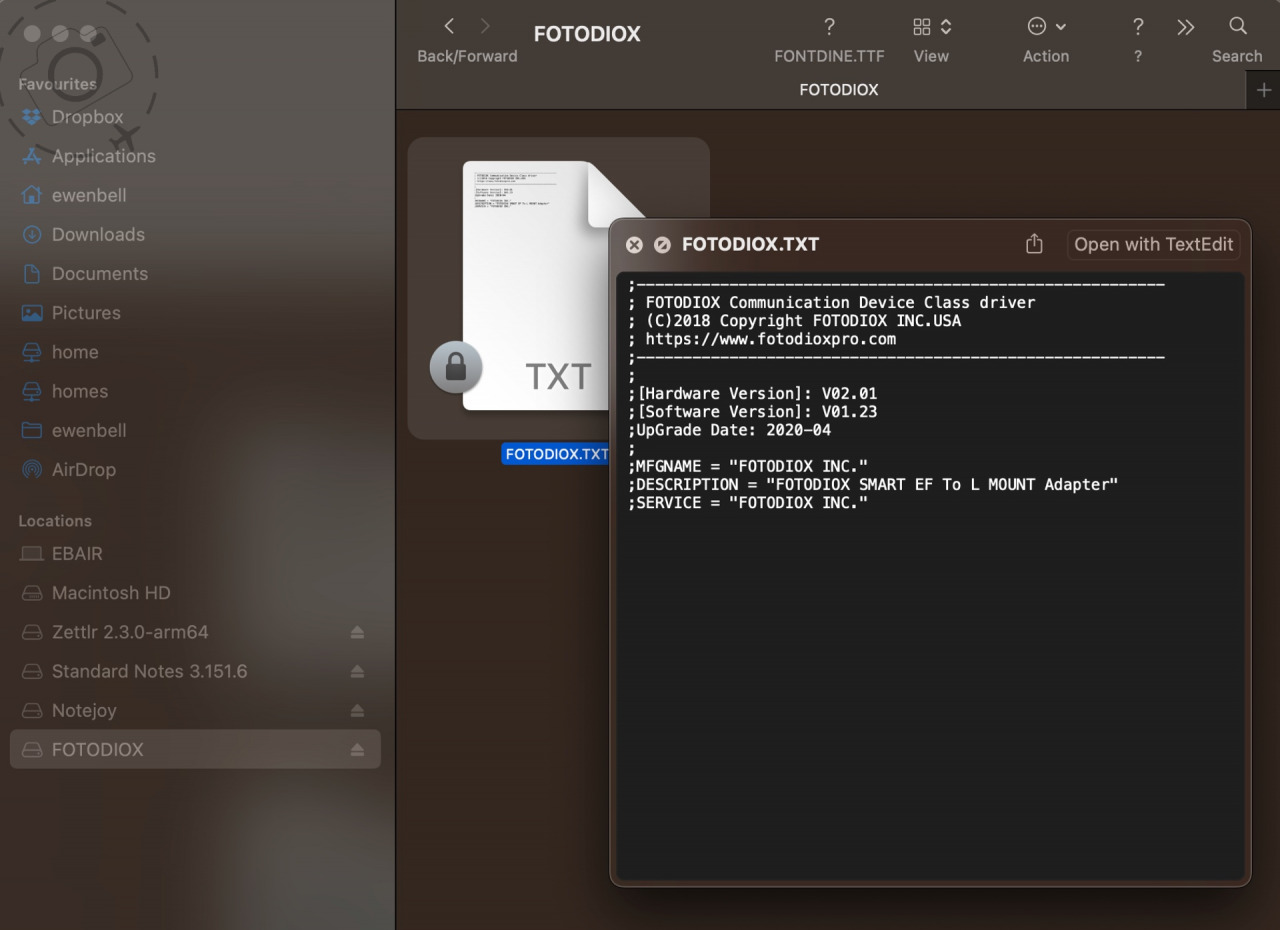The image size is (1280, 930).
Task: Select the FOTODIOX.TXT file name label
Action: (x=556, y=454)
